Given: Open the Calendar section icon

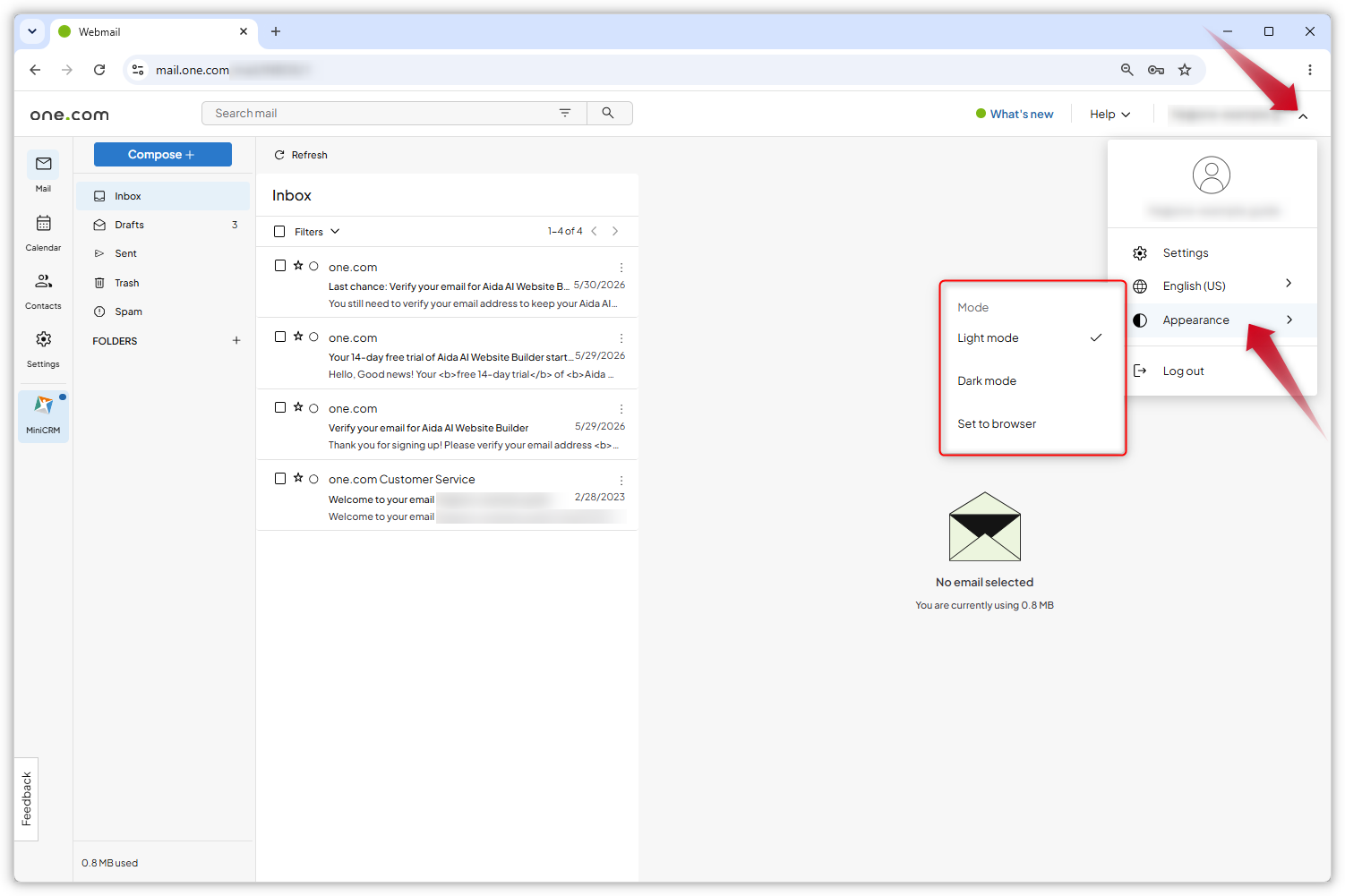Looking at the screenshot, I should point(43,223).
